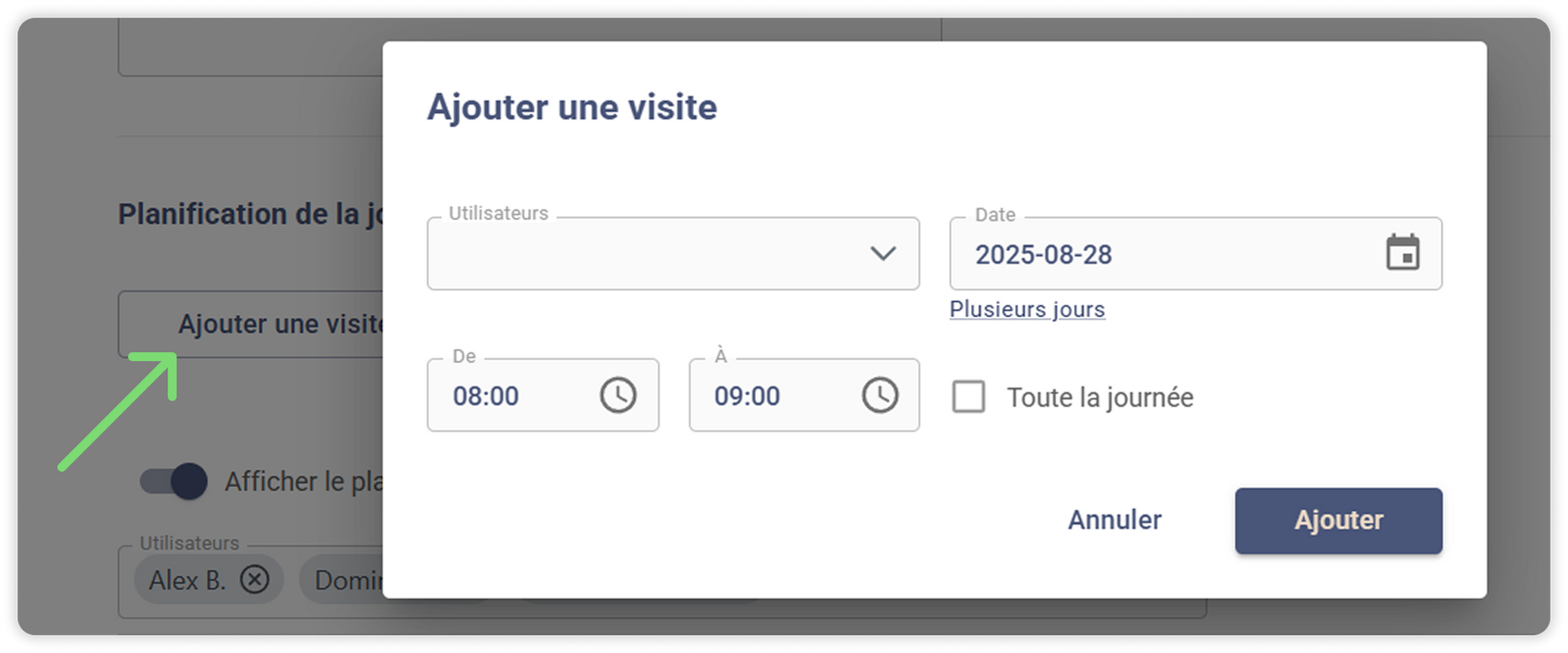Click the clock icon in the De field

[x=618, y=396]
